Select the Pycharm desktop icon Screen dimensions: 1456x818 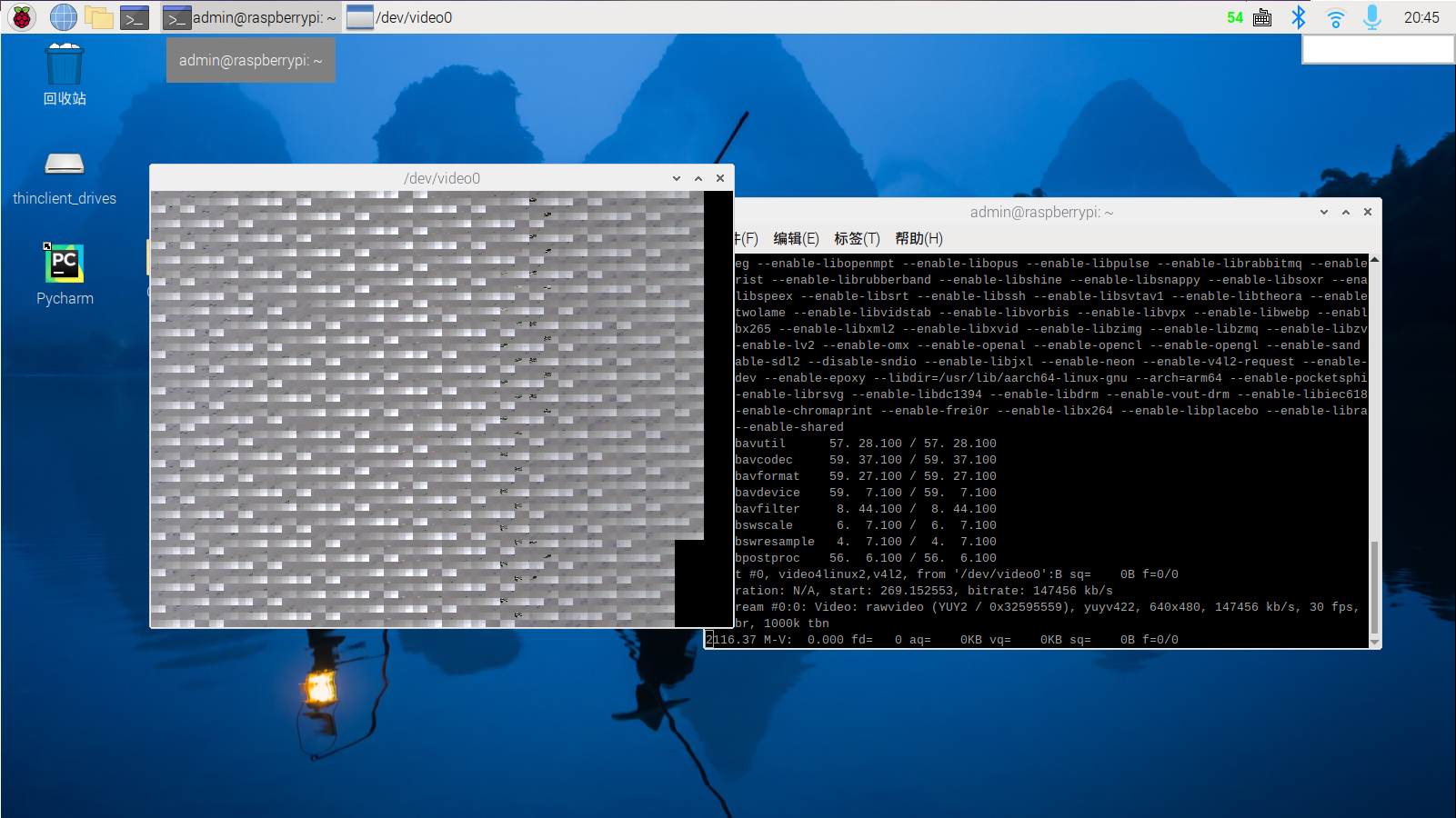tap(65, 274)
